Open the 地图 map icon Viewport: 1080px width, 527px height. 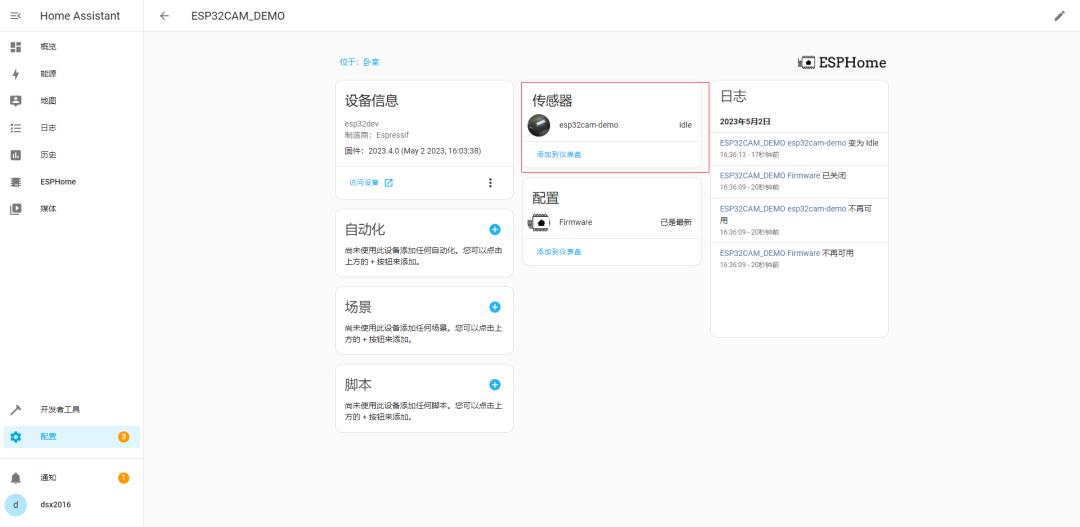click(x=16, y=101)
